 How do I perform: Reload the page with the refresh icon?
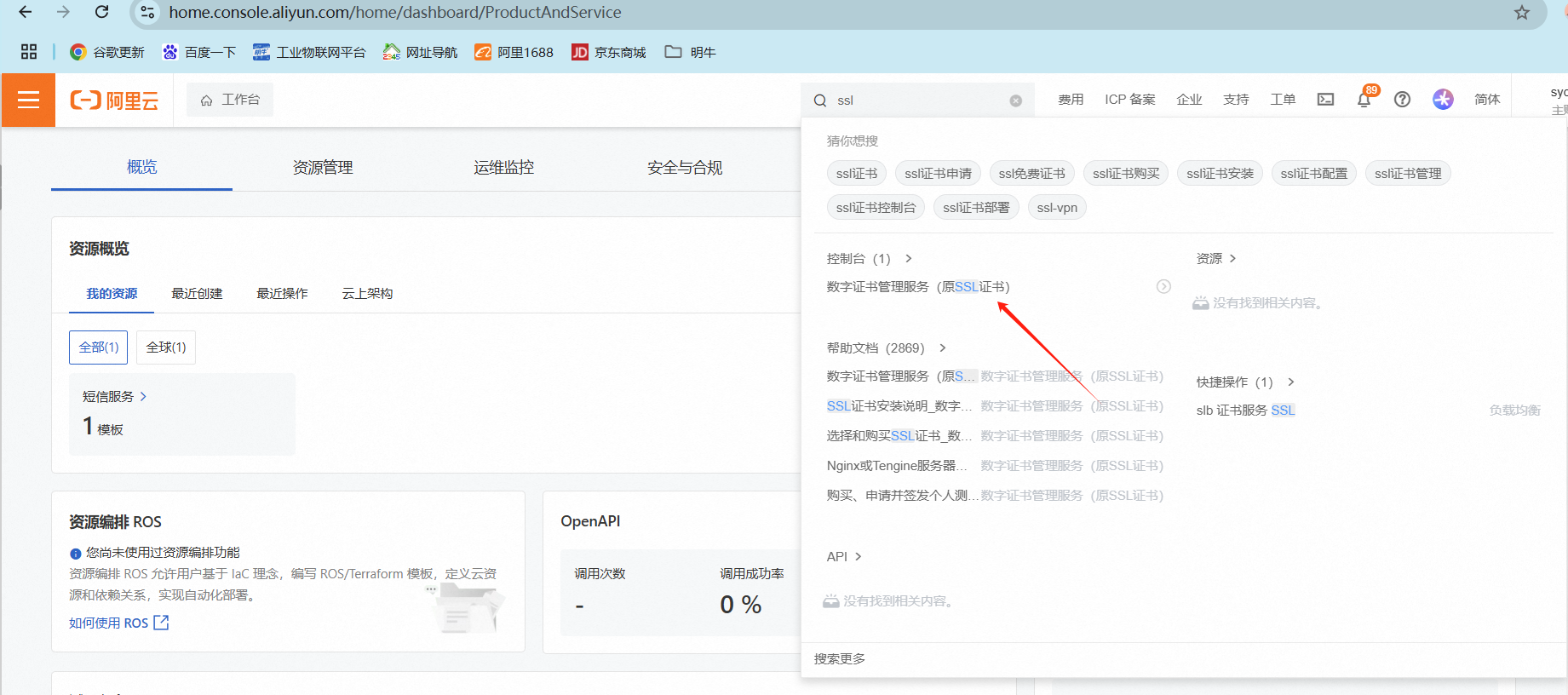click(101, 12)
